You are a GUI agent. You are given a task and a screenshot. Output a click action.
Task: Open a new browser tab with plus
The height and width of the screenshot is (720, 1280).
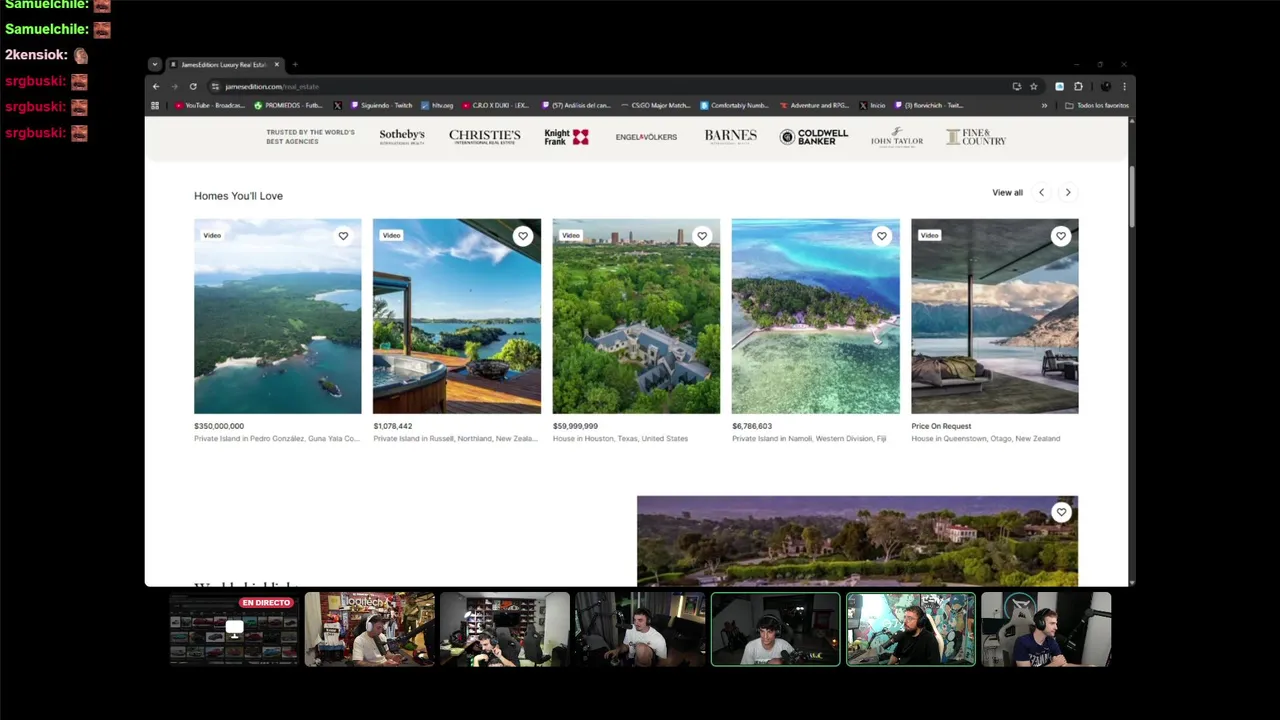coord(295,65)
